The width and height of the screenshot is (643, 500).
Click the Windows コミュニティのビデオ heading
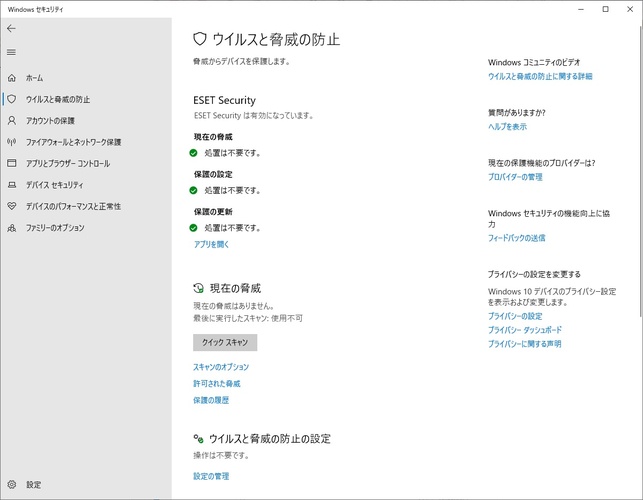(x=534, y=62)
